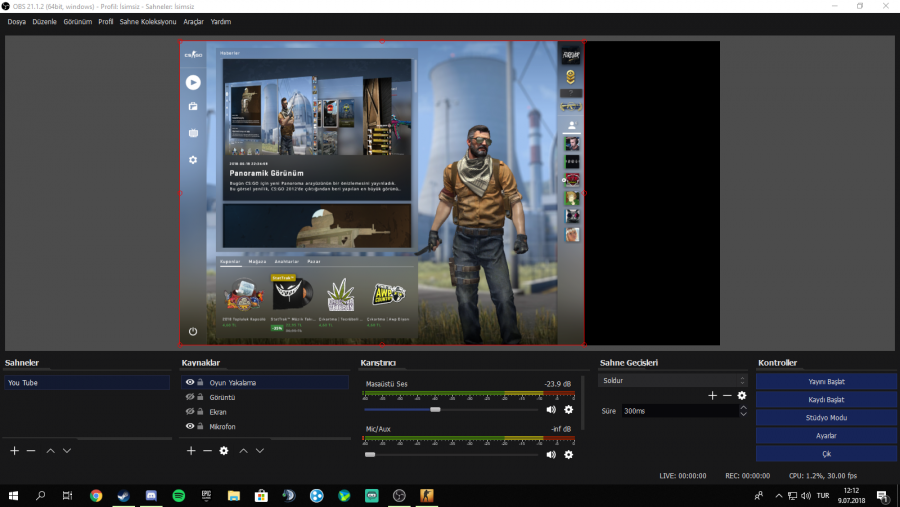Hide the Mikrofon source
This screenshot has height=507, width=900.
(189, 426)
